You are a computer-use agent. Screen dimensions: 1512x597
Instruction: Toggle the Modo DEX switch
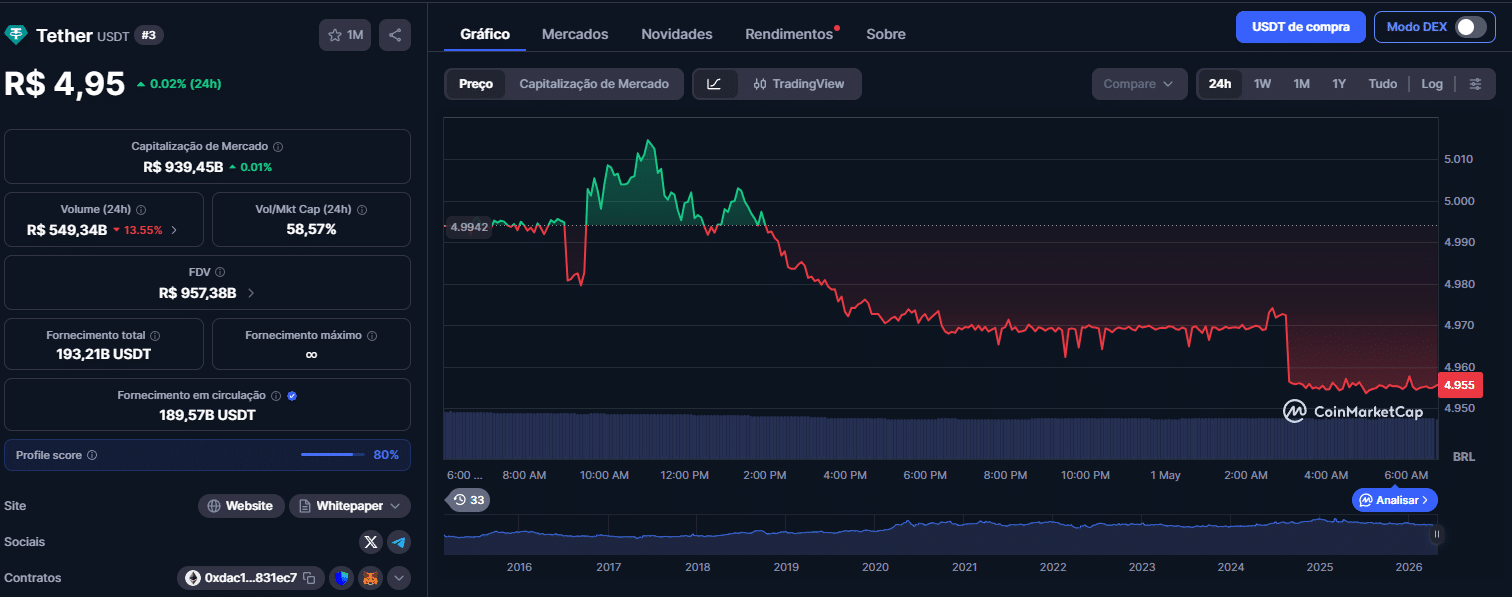point(1470,27)
